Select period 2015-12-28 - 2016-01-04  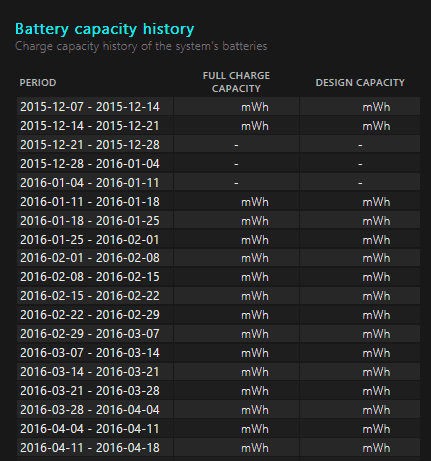click(90, 164)
